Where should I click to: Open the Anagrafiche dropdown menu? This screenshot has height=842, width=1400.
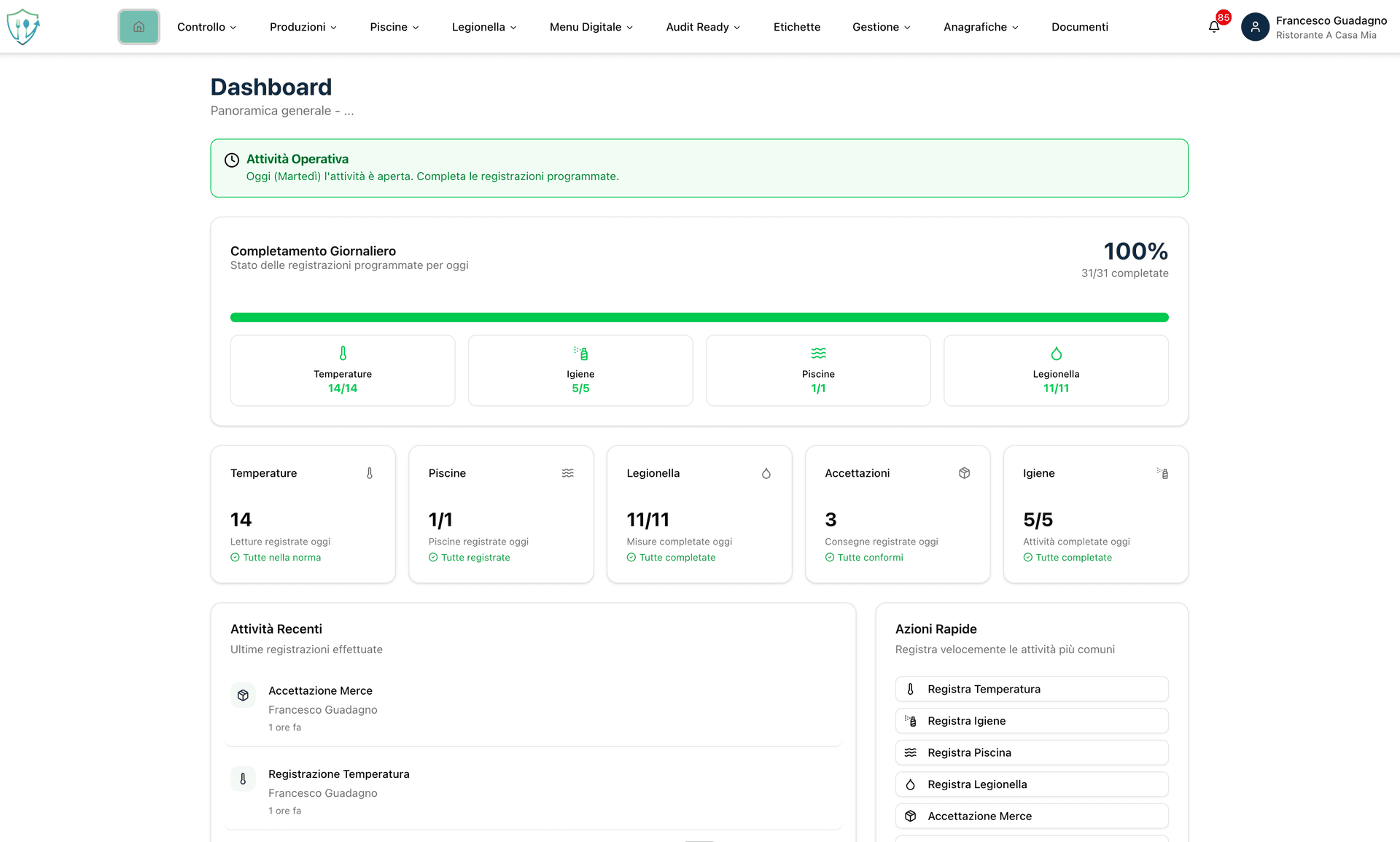point(980,27)
